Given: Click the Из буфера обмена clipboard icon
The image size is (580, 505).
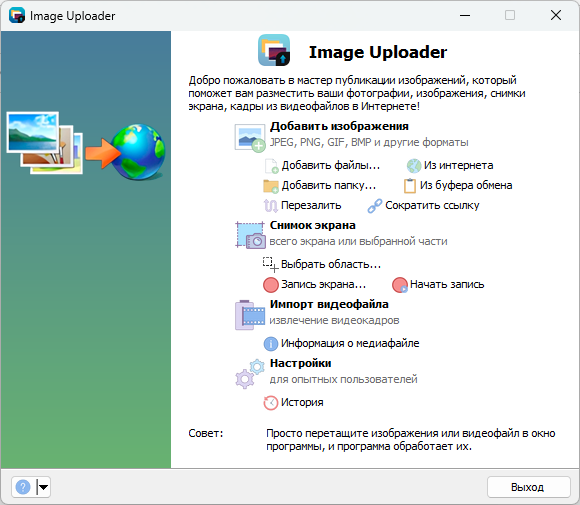Looking at the screenshot, I should [409, 186].
